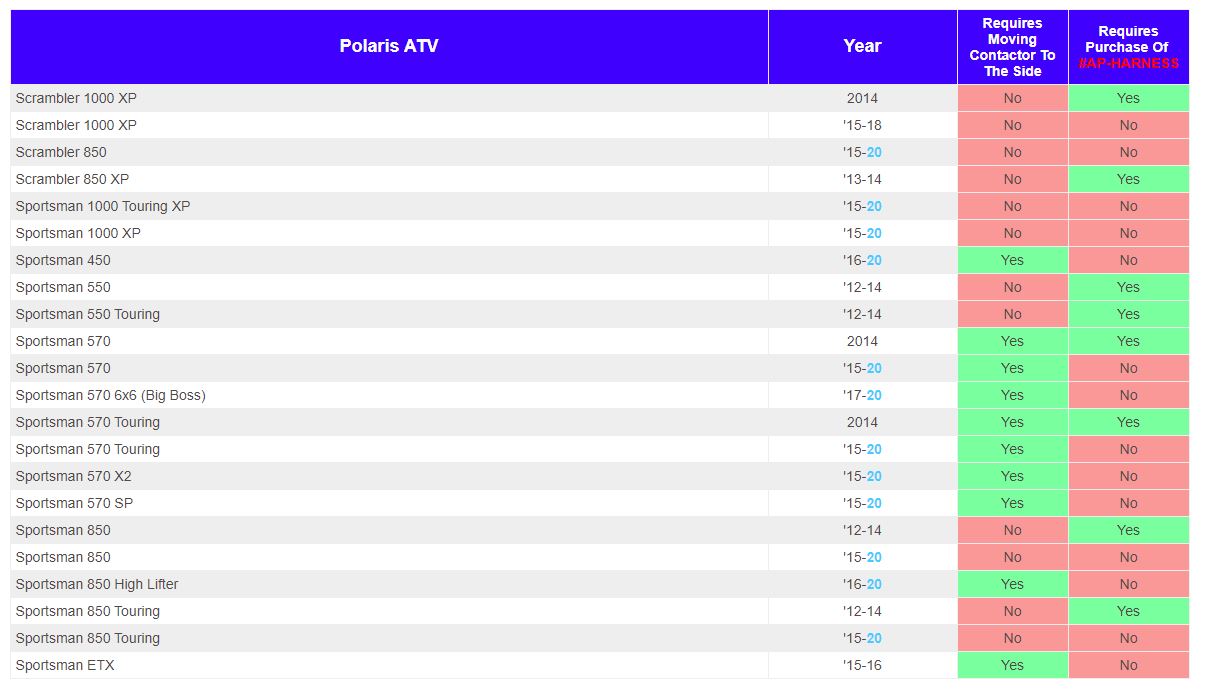
Task: Click 'Sportsman 450' model name
Action: click(x=63, y=260)
